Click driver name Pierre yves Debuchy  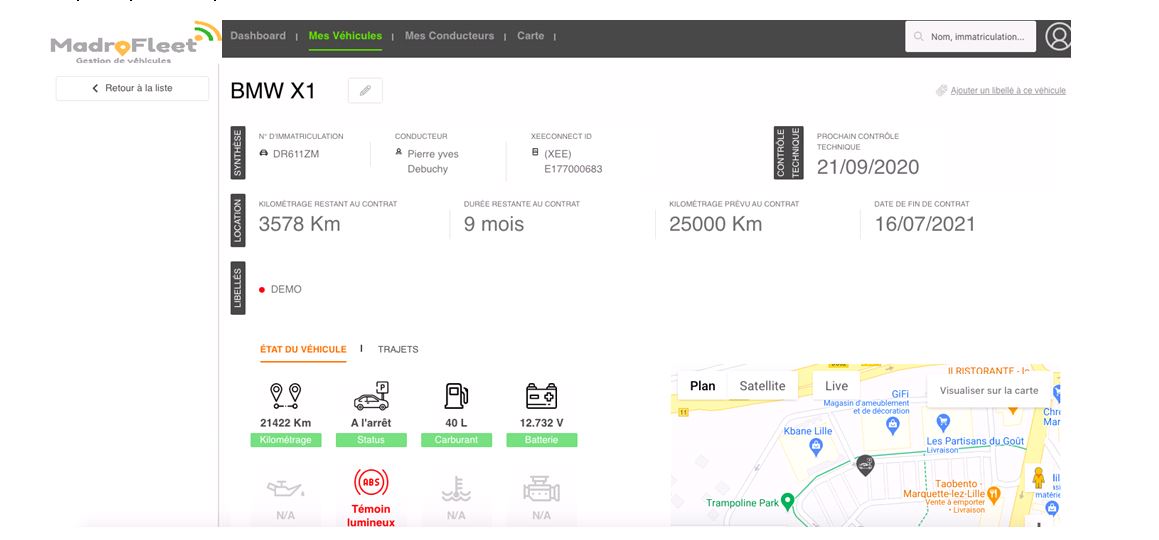coord(433,162)
